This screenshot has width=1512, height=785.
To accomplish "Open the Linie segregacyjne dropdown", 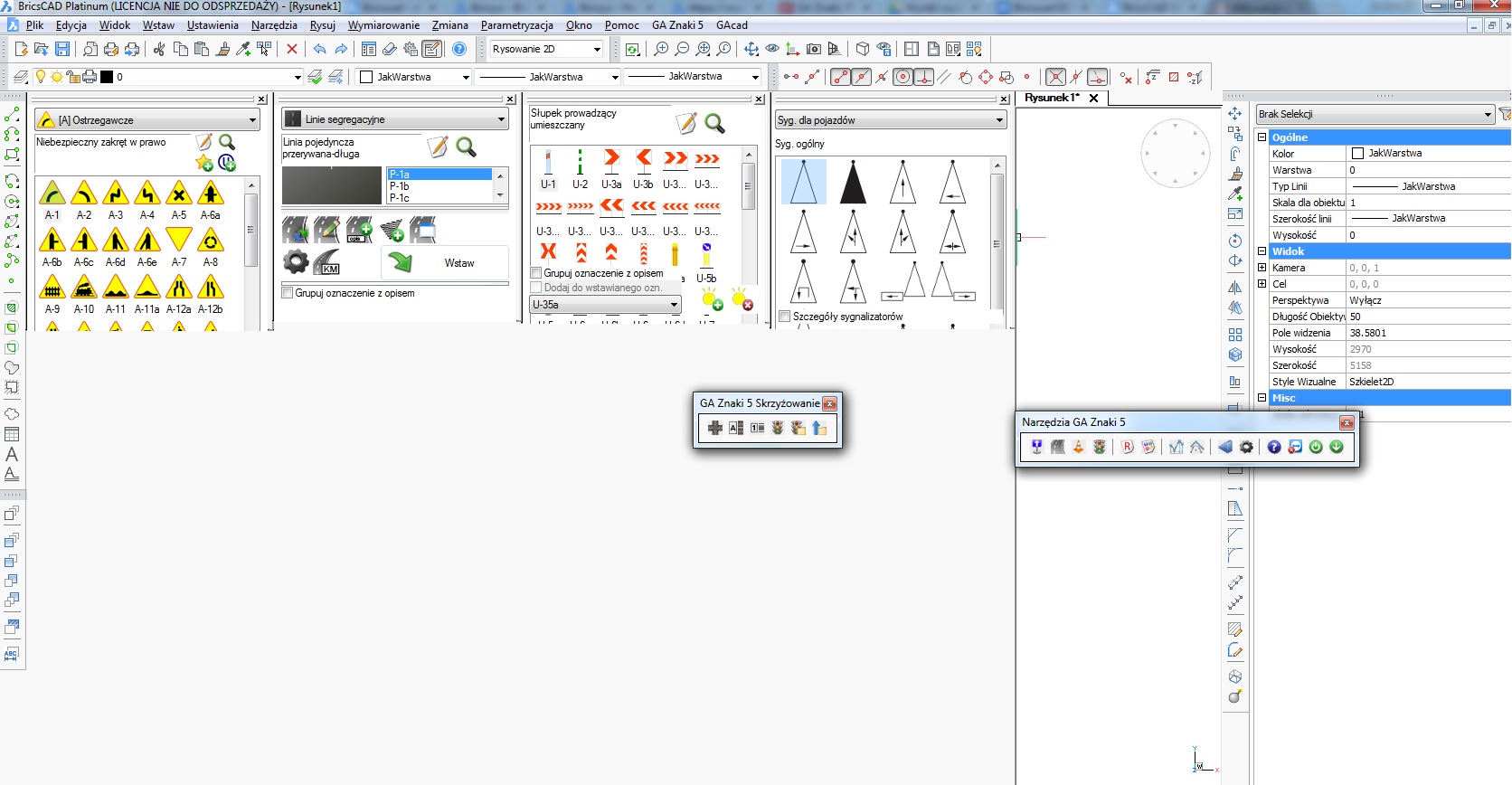I will click(x=395, y=118).
